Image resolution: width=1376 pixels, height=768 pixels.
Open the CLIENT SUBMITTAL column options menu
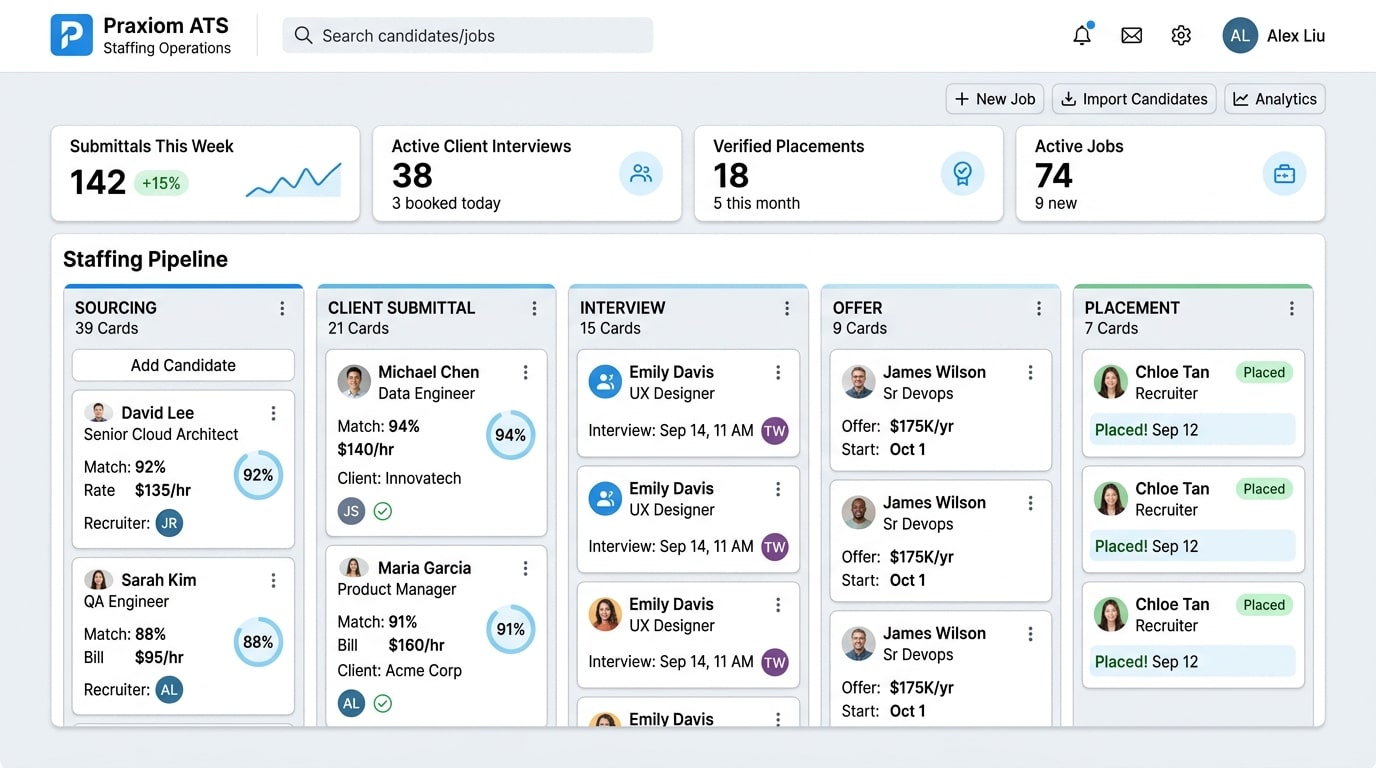pos(534,309)
